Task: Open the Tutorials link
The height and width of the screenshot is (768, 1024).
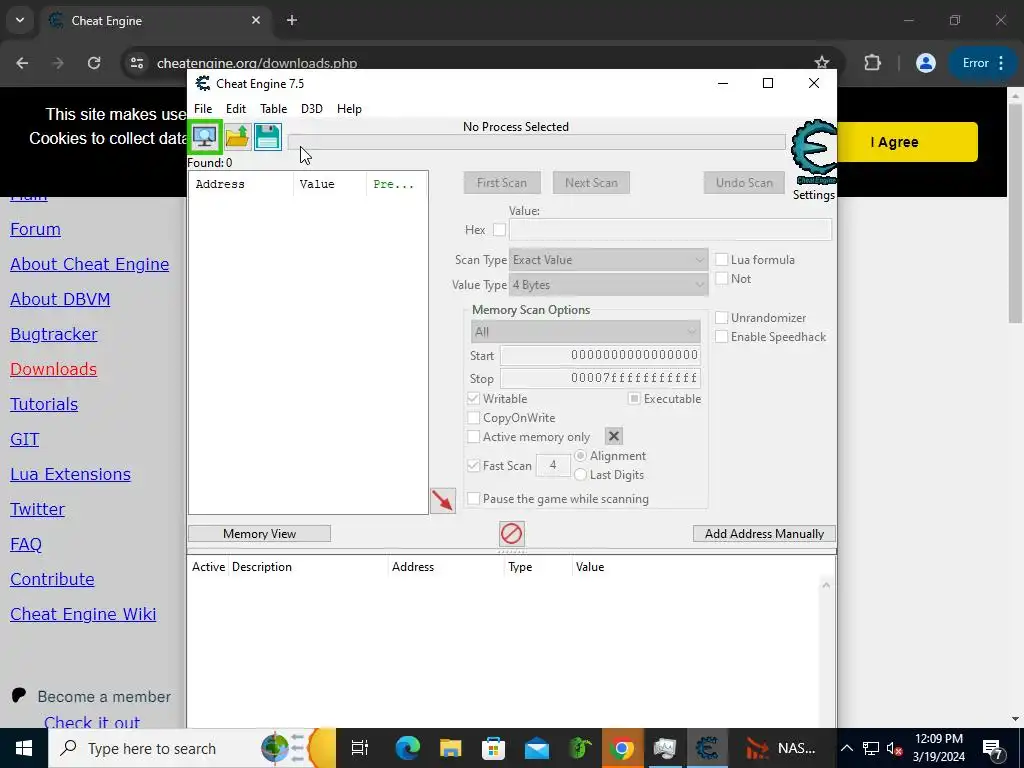Action: (x=44, y=404)
